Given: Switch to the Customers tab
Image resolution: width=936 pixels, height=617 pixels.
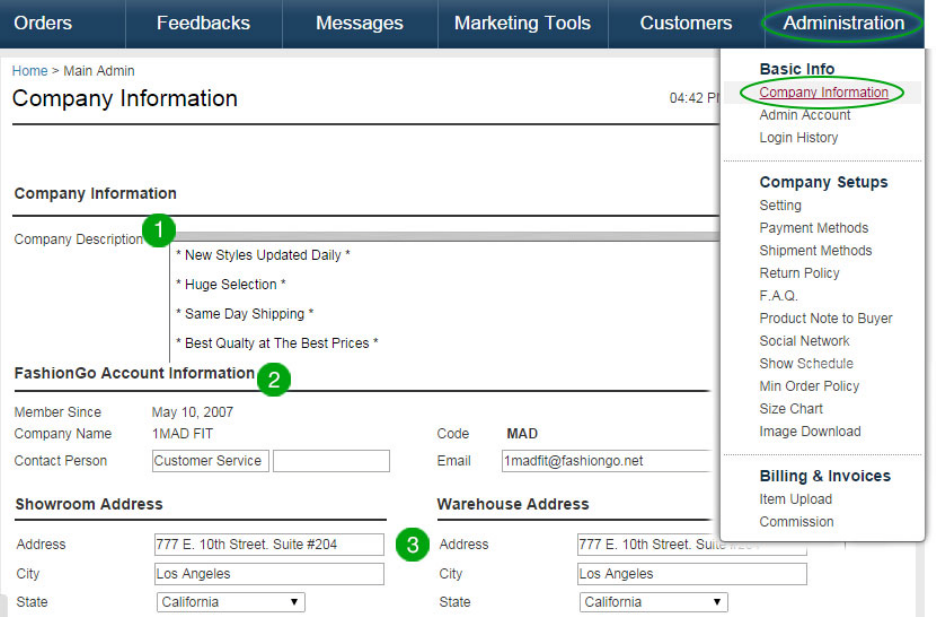Looking at the screenshot, I should [x=685, y=23].
